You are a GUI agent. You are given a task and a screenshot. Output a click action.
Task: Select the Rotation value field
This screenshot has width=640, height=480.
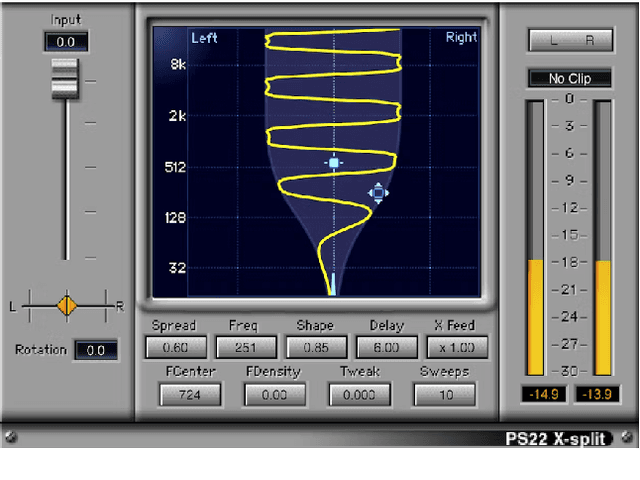[x=96, y=351]
